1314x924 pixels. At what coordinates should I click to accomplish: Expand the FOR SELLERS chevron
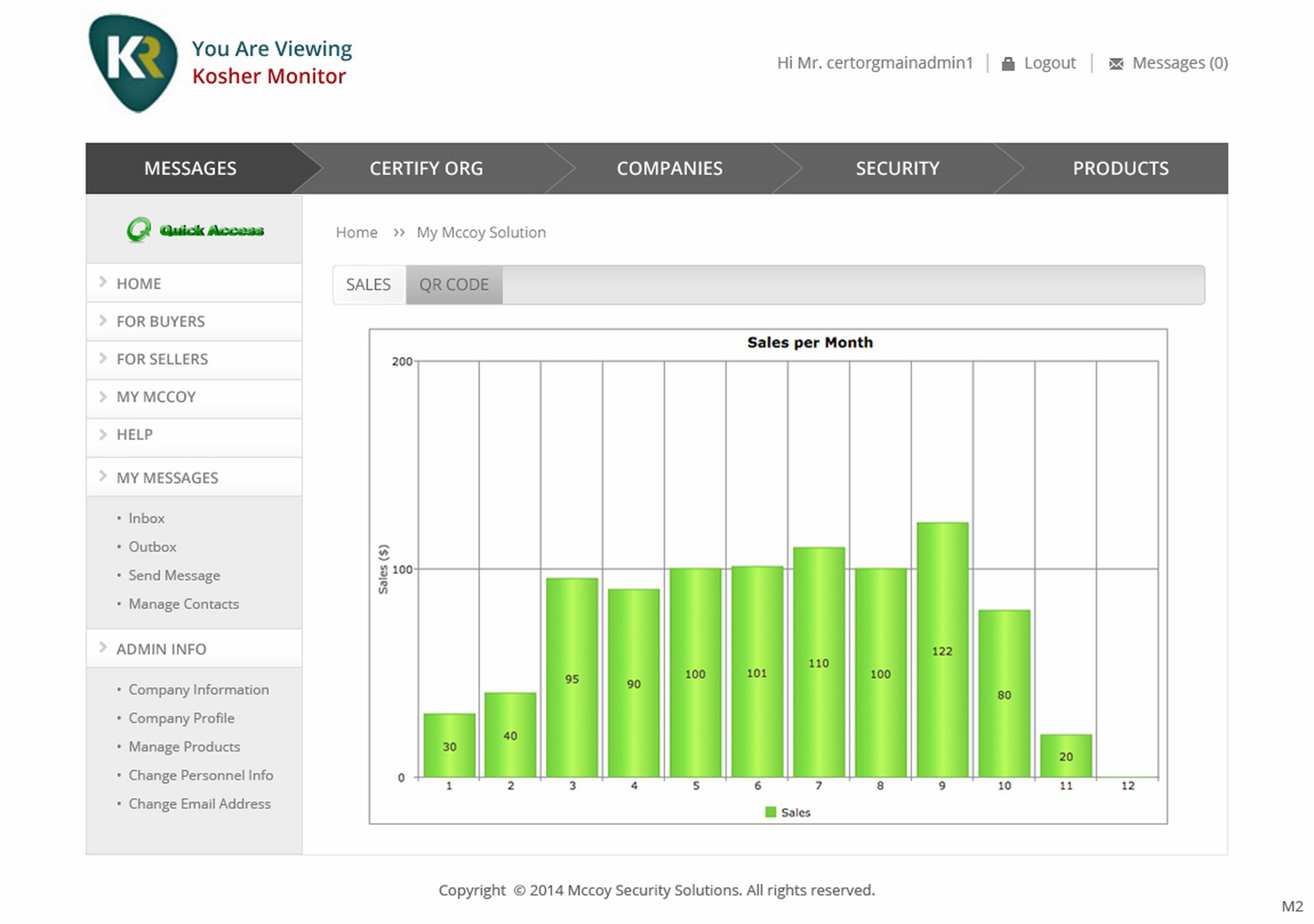click(x=103, y=358)
